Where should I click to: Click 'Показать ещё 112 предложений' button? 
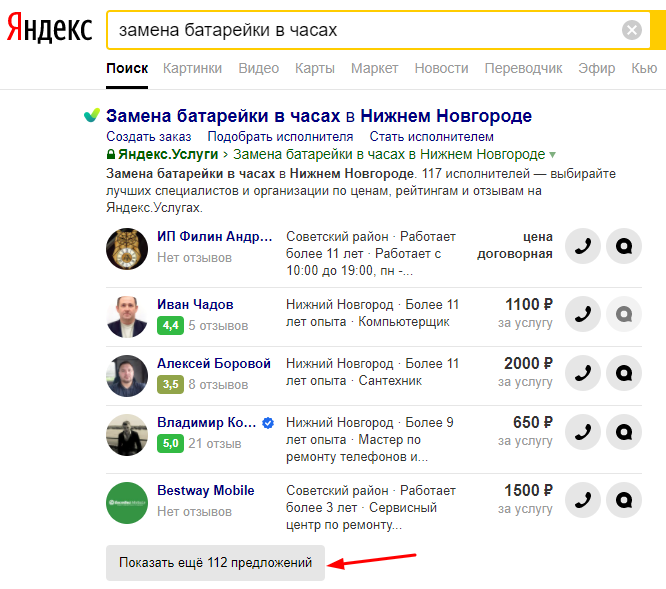pos(215,563)
